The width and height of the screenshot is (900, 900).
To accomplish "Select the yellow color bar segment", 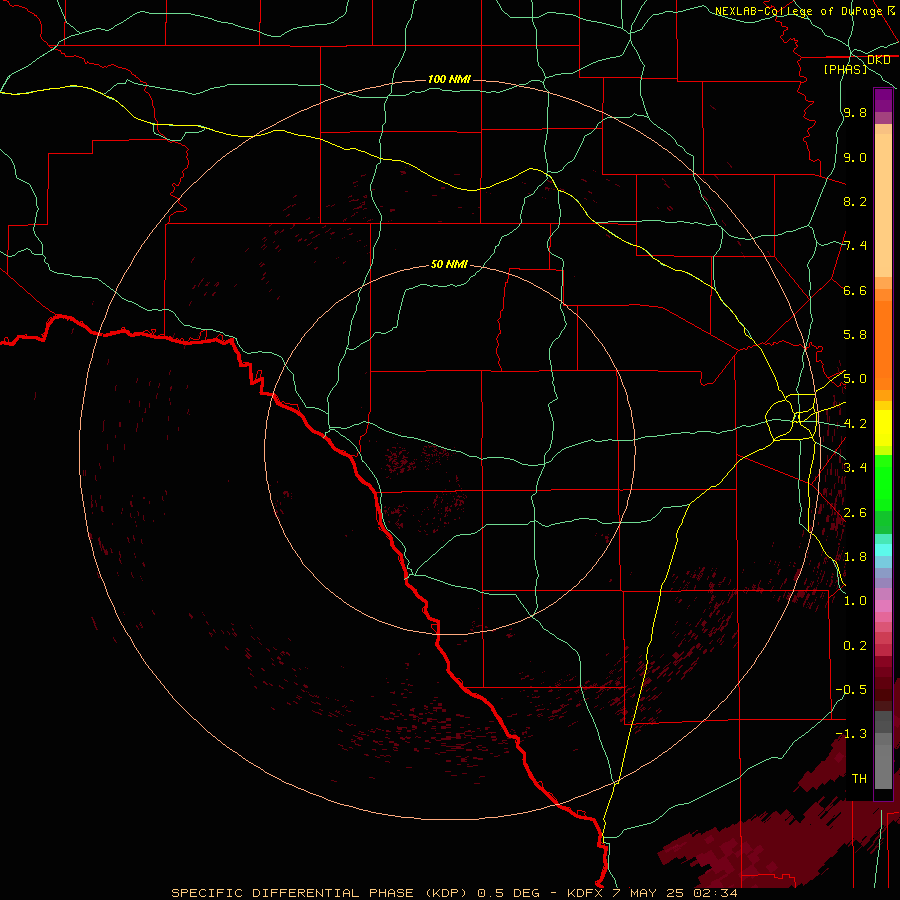I will 883,428.
